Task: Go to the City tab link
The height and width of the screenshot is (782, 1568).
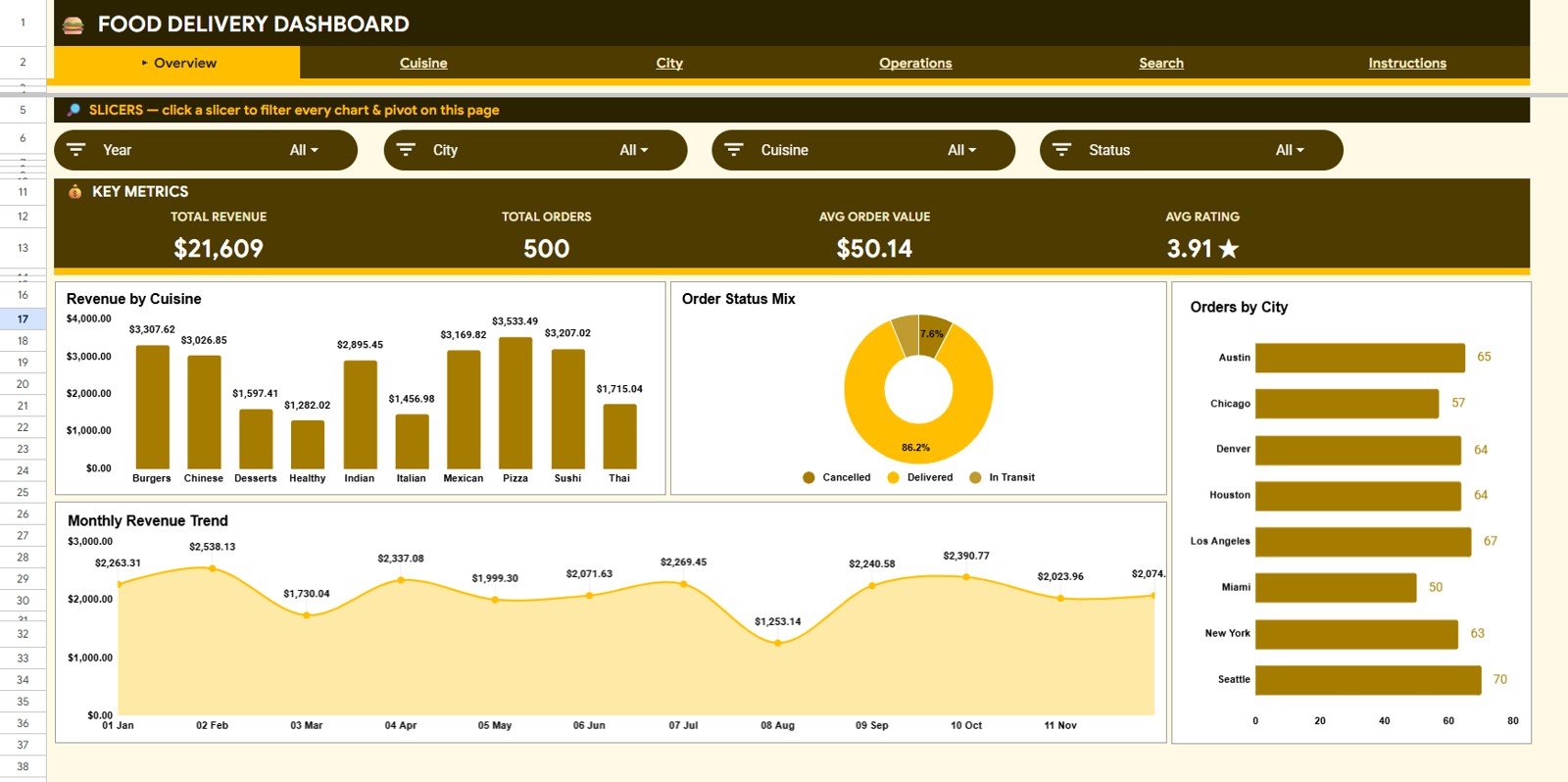Action: click(x=669, y=63)
